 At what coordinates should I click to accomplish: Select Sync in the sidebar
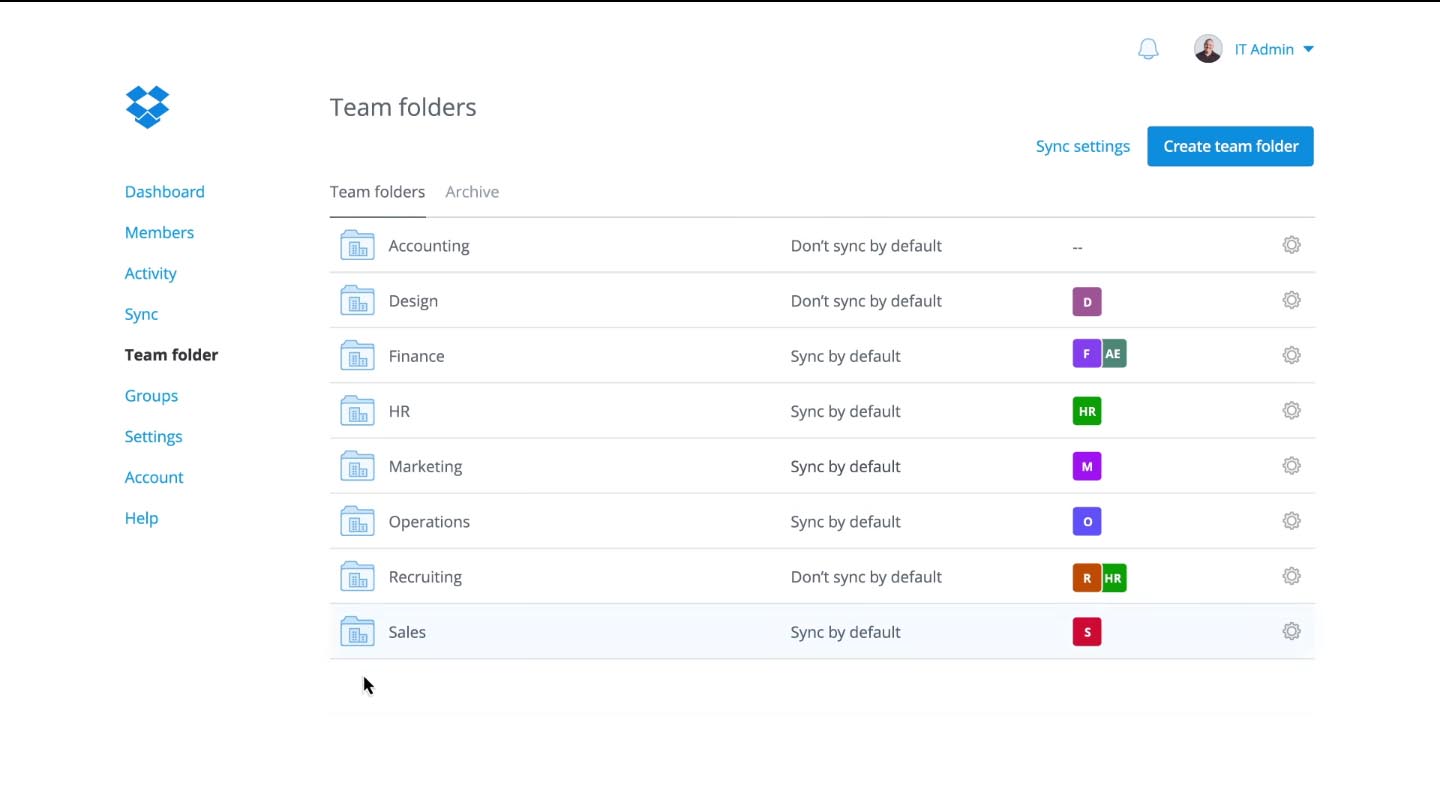(x=141, y=315)
